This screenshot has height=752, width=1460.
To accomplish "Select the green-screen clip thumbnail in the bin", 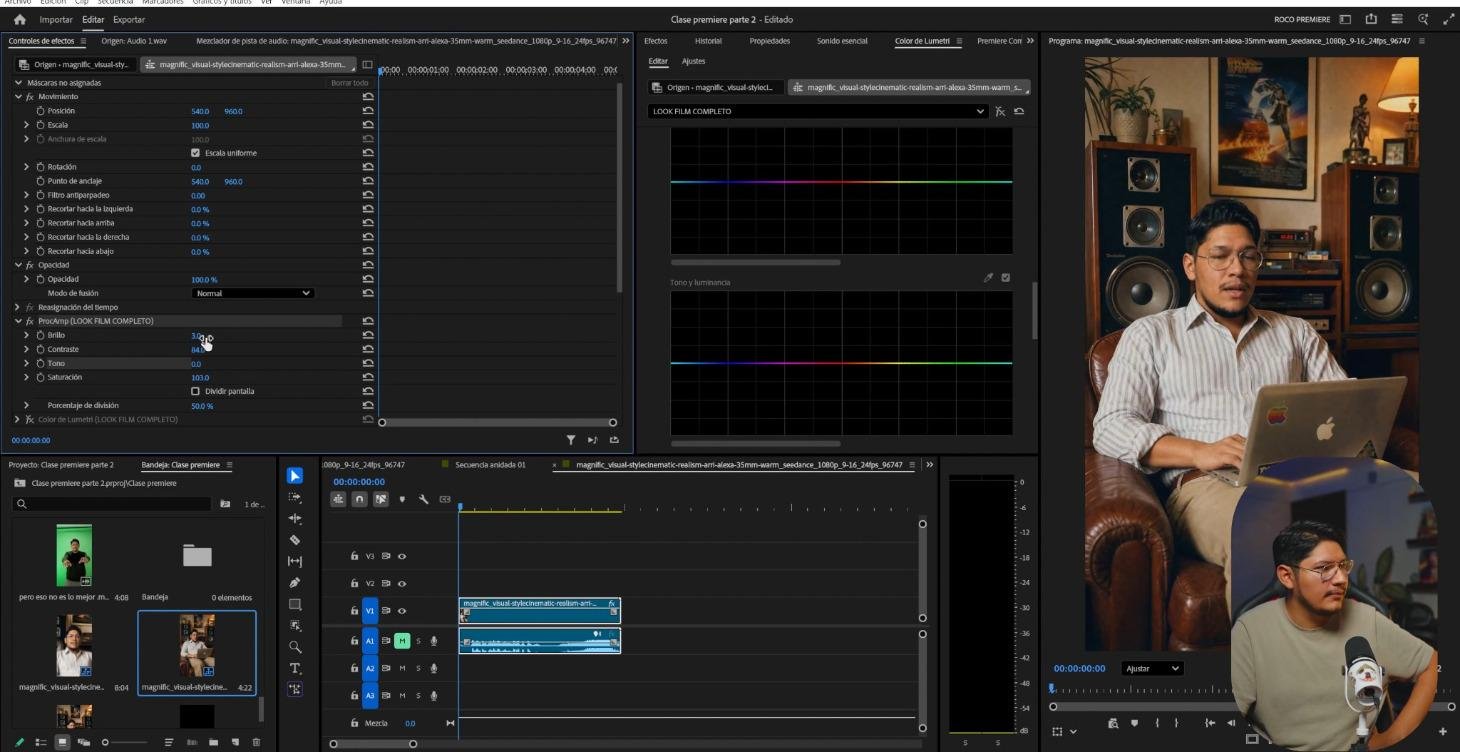I will click(75, 554).
